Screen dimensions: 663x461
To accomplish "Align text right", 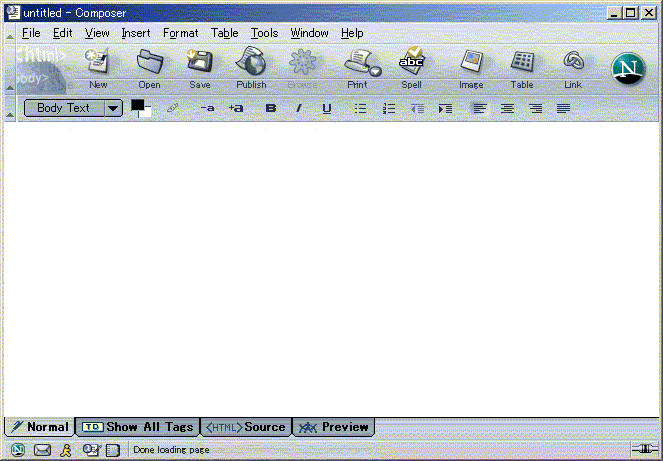I will 535,109.
